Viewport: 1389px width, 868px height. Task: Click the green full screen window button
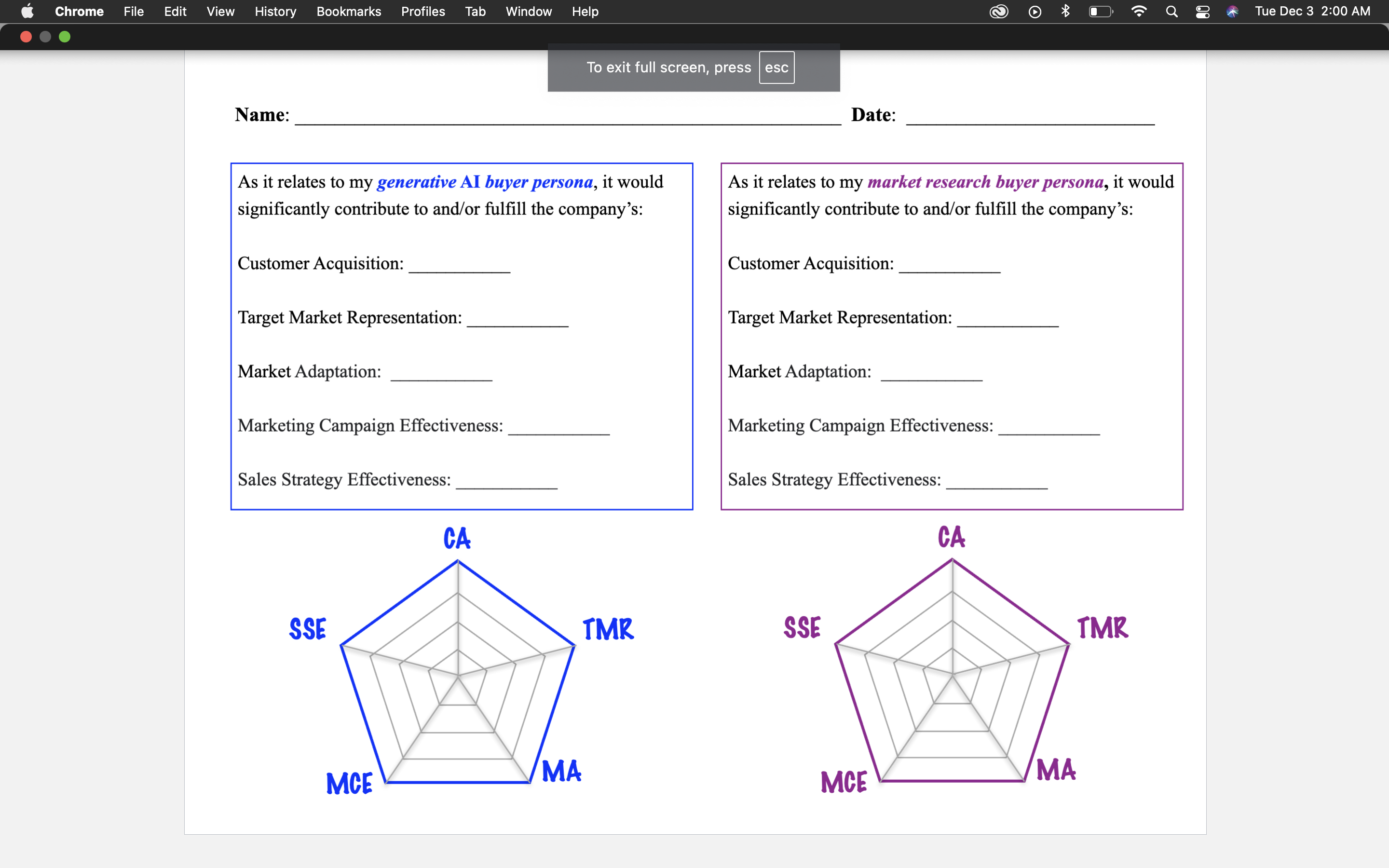pos(65,37)
